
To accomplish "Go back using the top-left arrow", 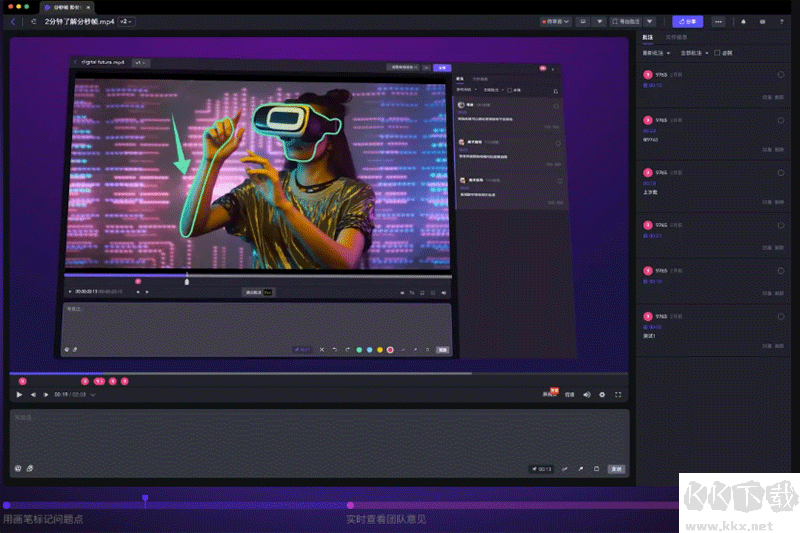I will pos(13,21).
